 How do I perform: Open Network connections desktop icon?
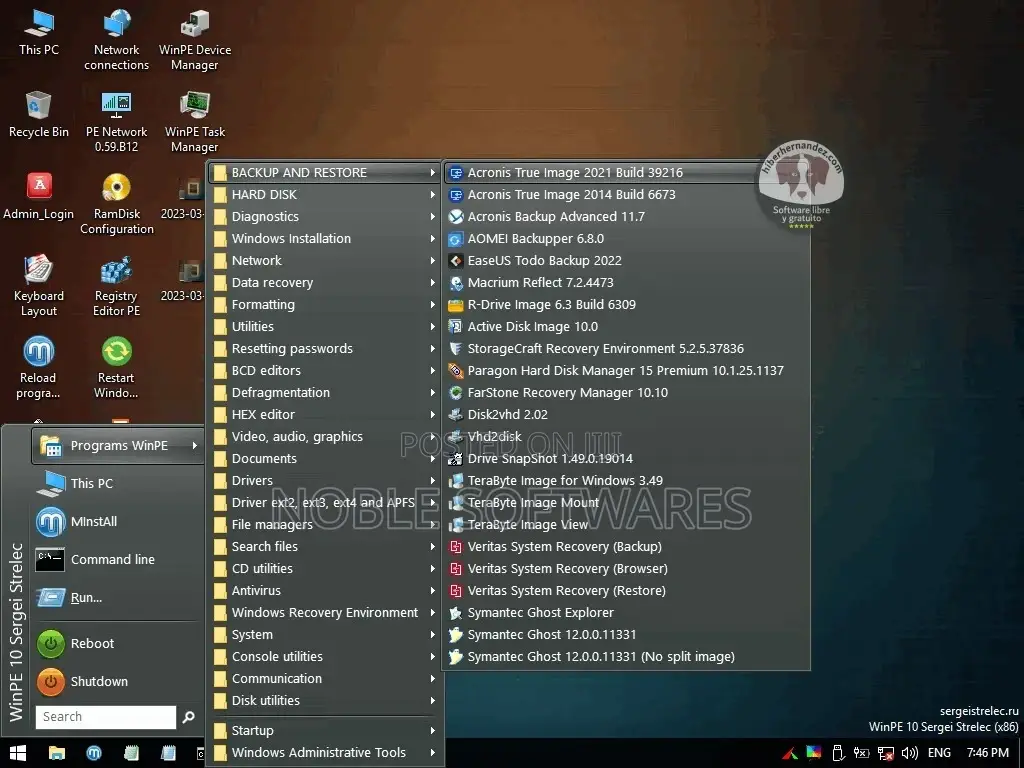pos(116,39)
